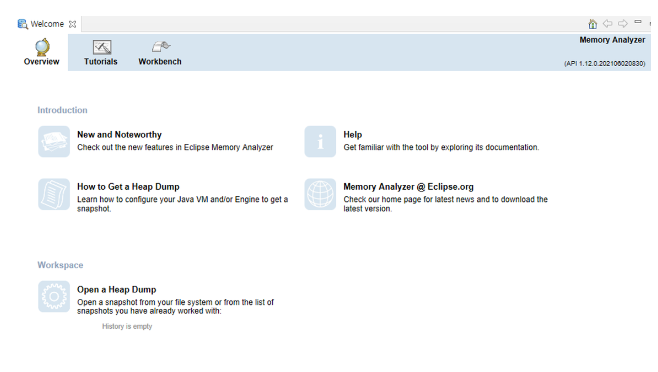Click 'Check our home page for latest news' text
Image resolution: width=658 pixels, height=372 pixels.
pos(446,204)
